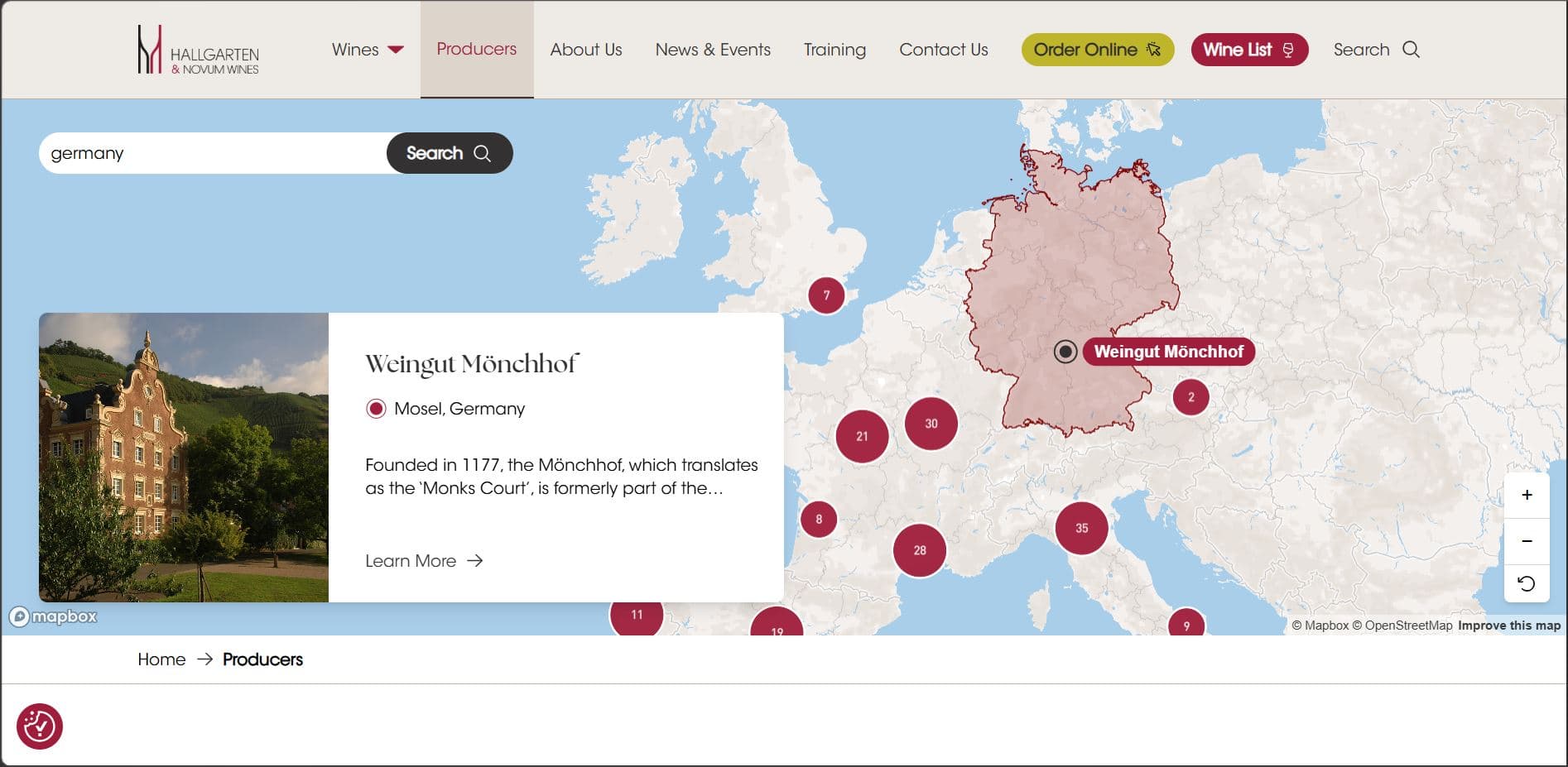Zoom out the map with minus
The height and width of the screenshot is (767, 1568).
click(x=1527, y=540)
